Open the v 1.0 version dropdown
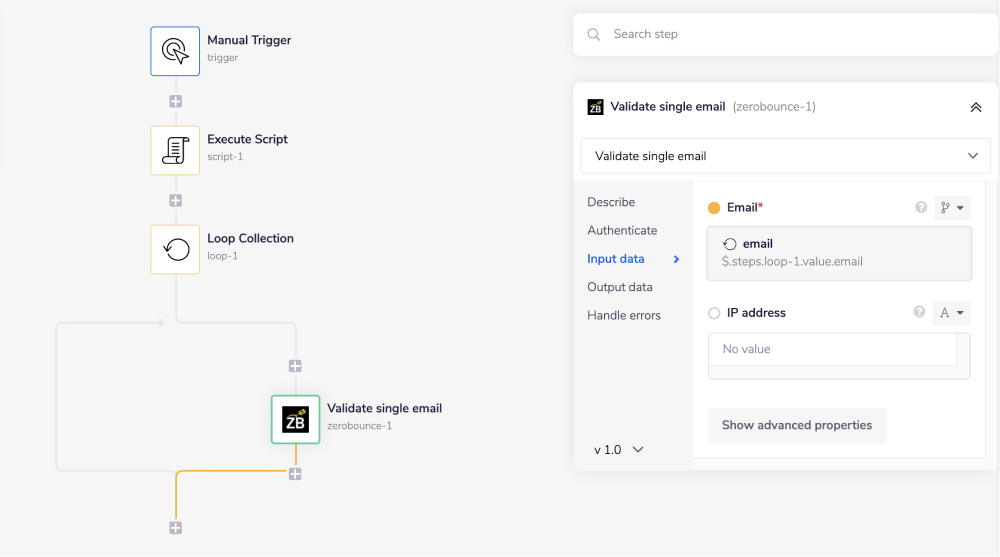This screenshot has width=1000, height=557. tap(618, 450)
